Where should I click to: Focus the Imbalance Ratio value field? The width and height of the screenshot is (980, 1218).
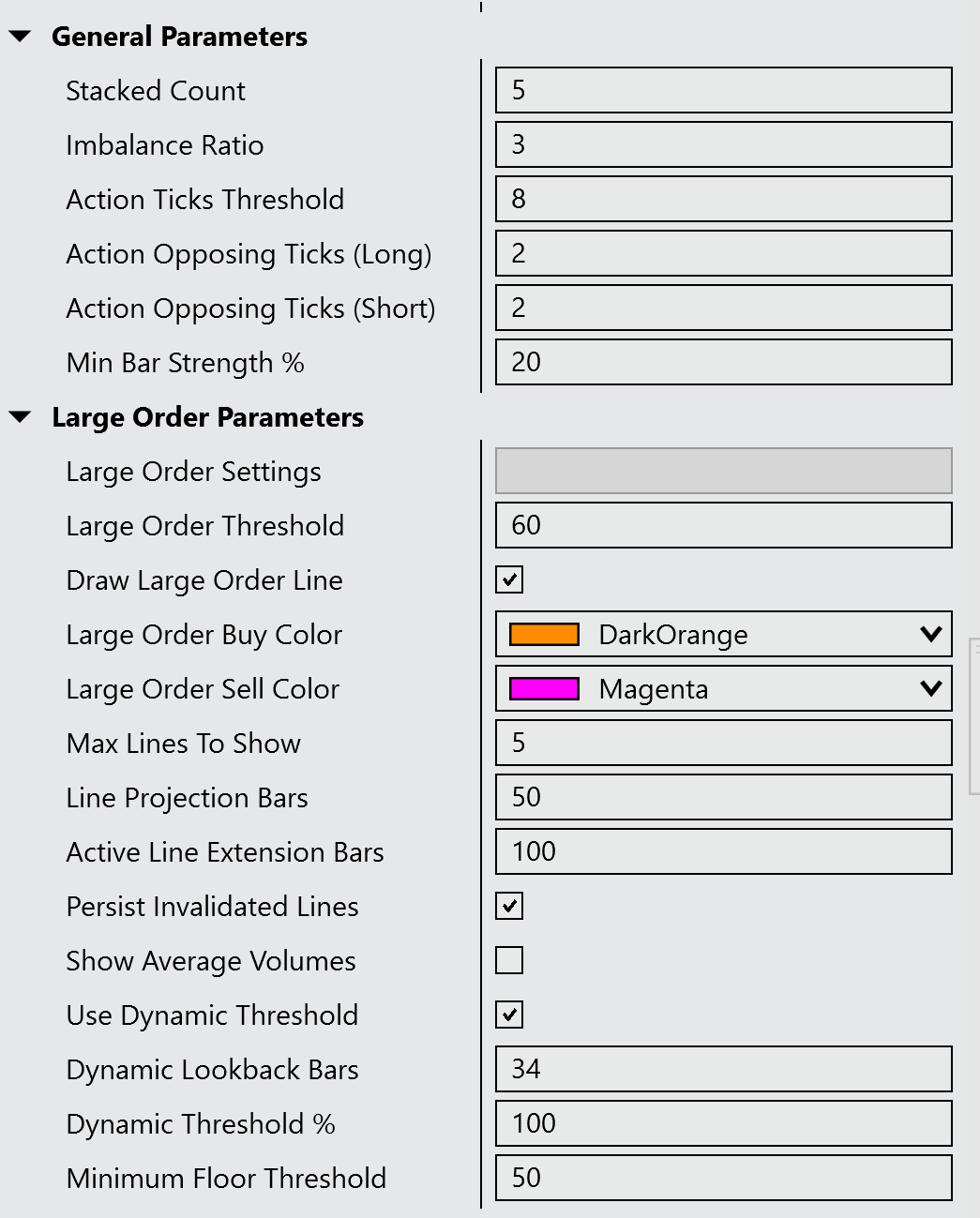[723, 145]
